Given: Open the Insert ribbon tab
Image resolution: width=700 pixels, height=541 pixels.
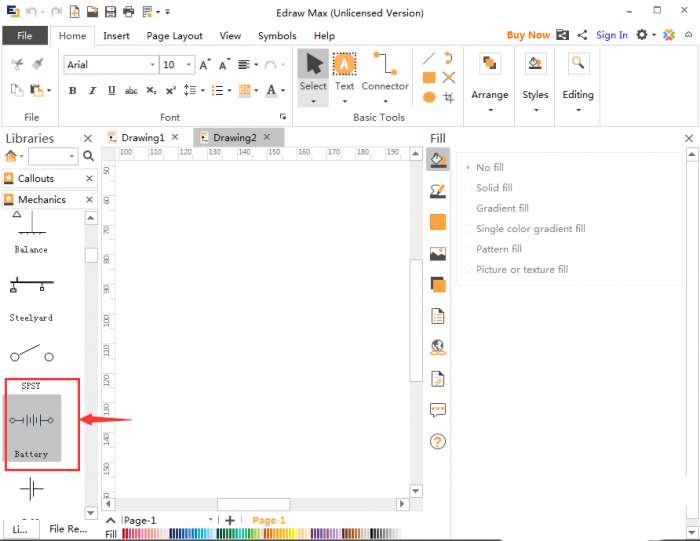Looking at the screenshot, I should point(116,36).
